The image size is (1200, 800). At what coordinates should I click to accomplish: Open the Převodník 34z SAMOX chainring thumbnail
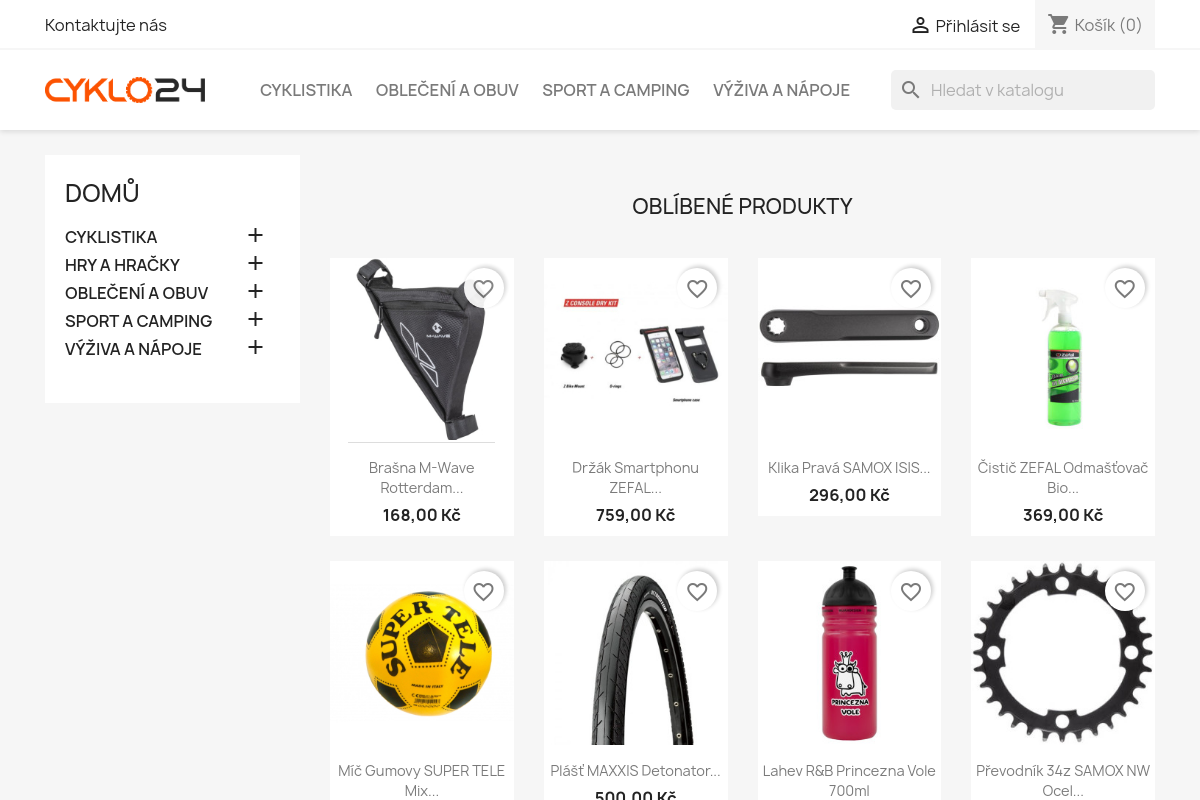[1063, 653]
